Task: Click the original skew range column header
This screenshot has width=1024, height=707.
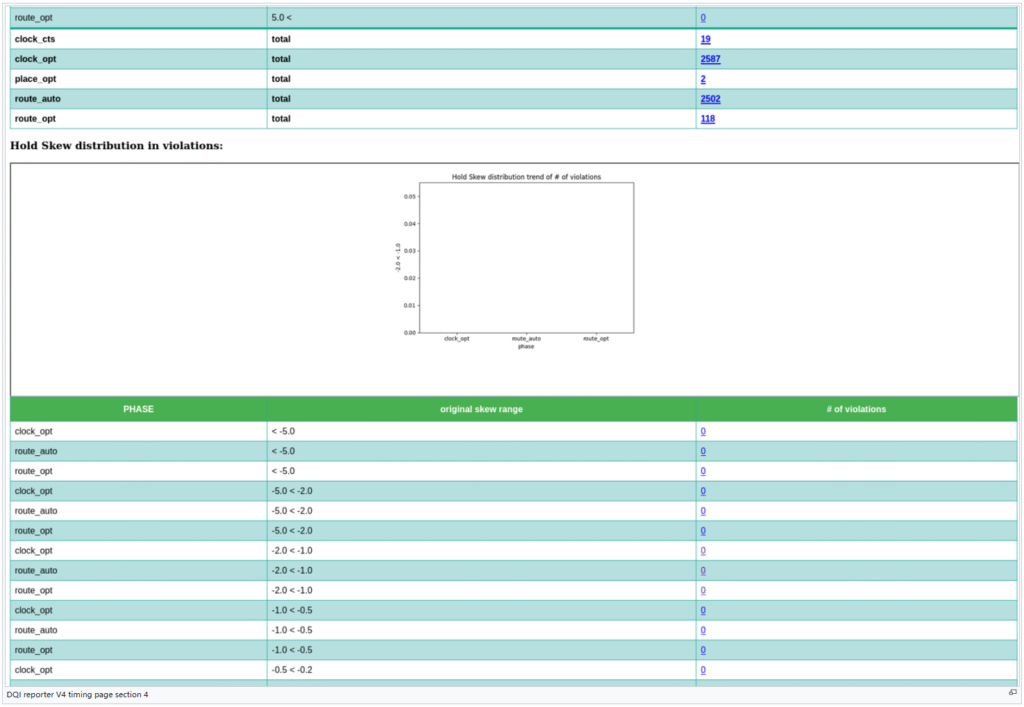Action: pyautogui.click(x=481, y=409)
